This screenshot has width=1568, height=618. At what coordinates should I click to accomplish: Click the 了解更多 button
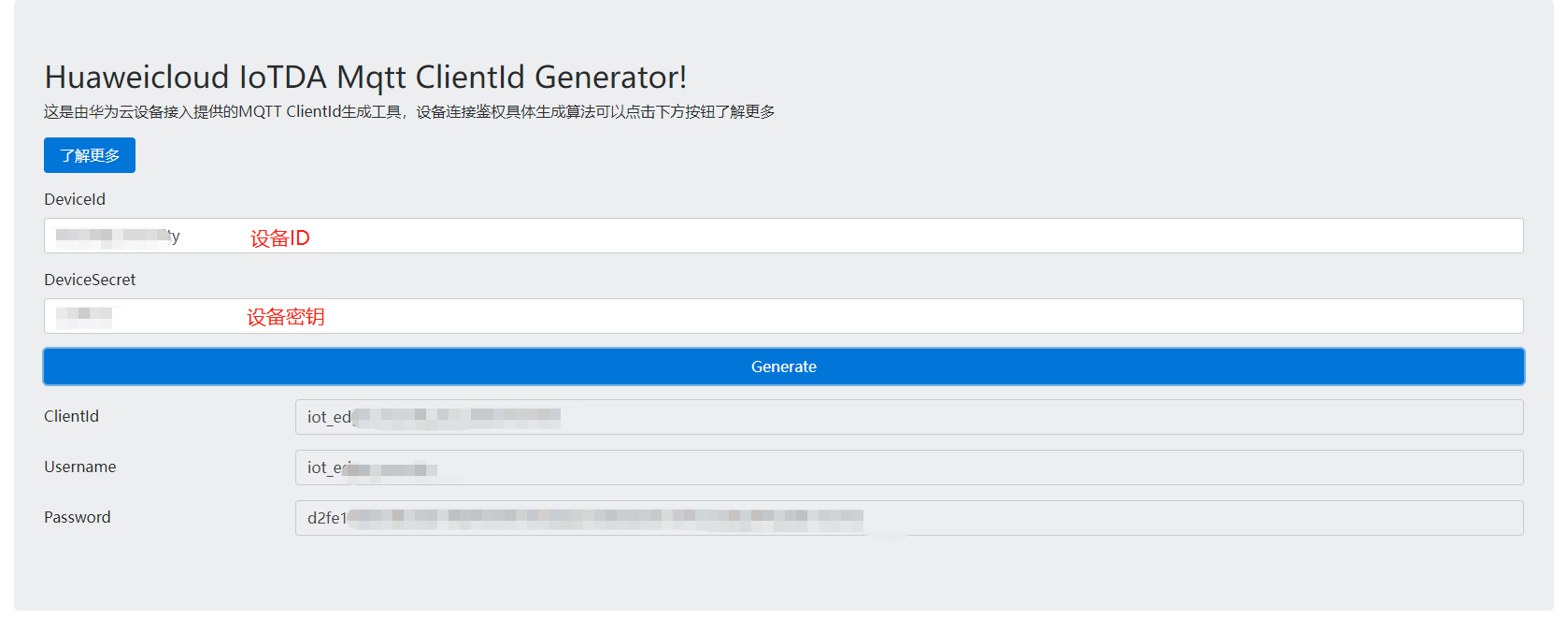pyautogui.click(x=90, y=155)
